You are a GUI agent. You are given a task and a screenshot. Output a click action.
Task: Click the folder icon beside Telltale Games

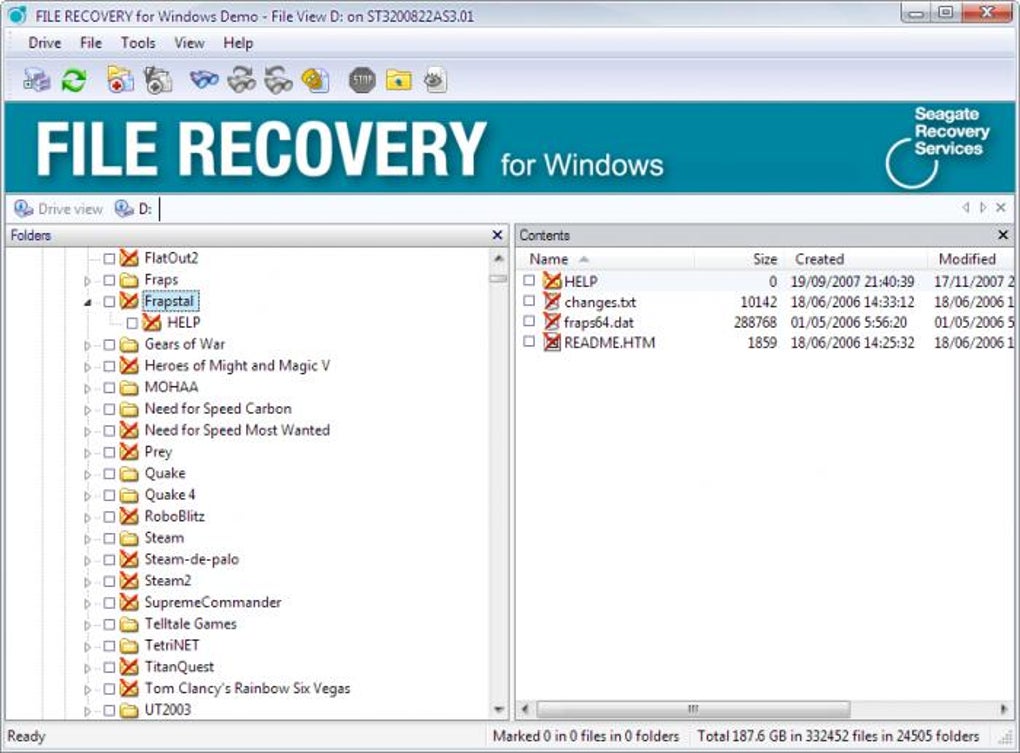129,624
